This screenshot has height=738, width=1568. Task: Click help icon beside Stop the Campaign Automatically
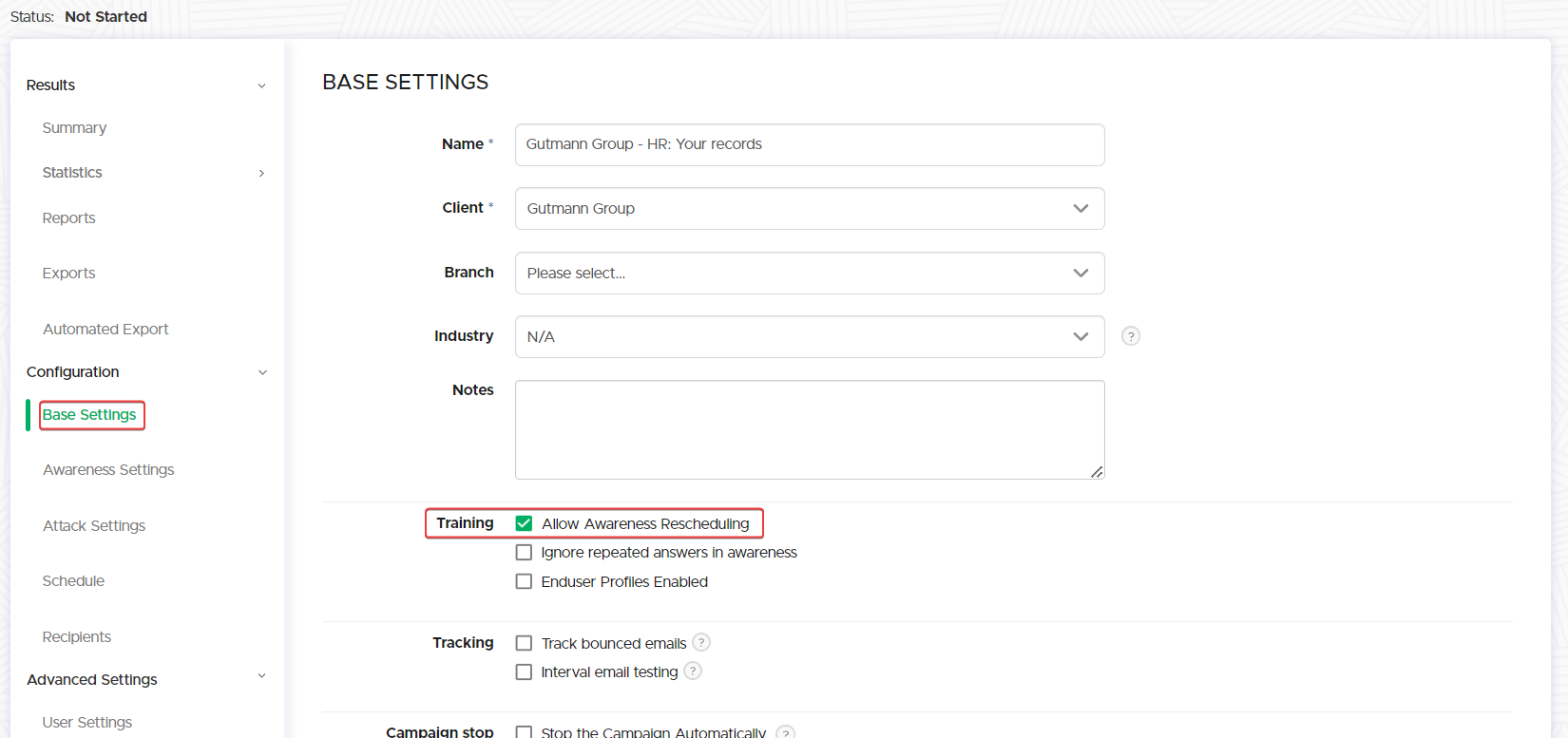[x=785, y=732]
